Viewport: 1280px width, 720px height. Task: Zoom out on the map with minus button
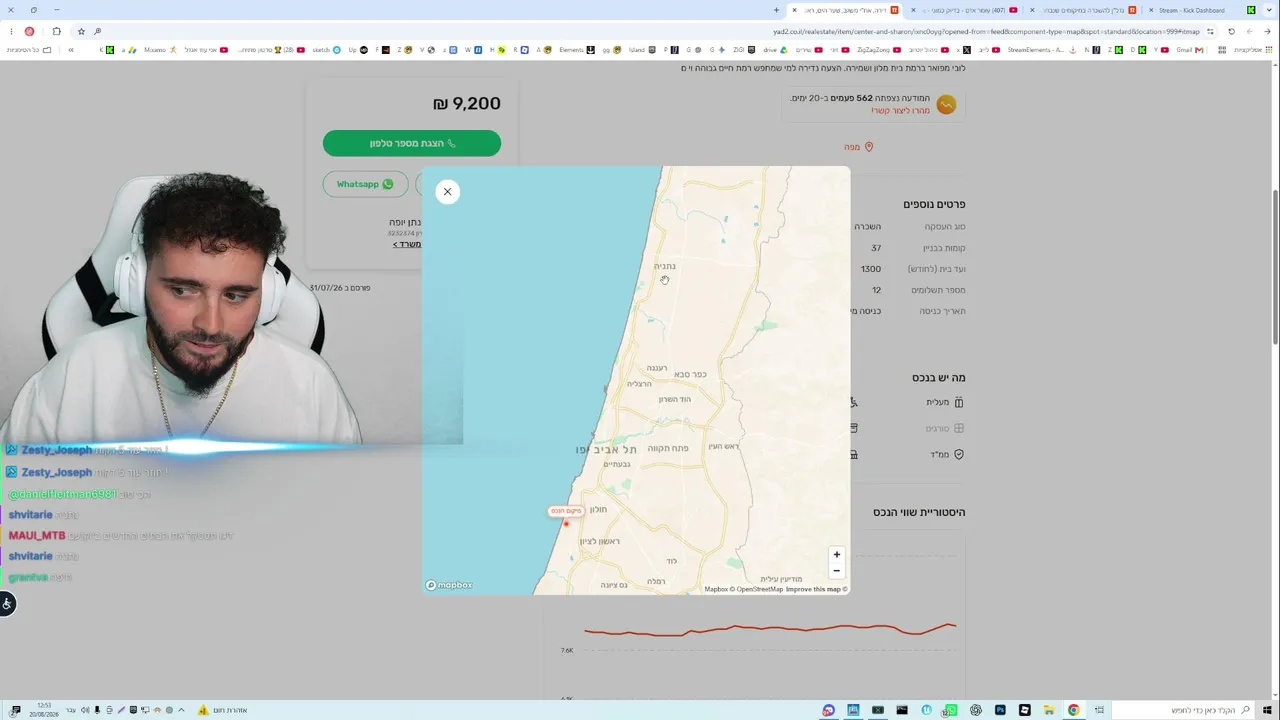point(837,571)
